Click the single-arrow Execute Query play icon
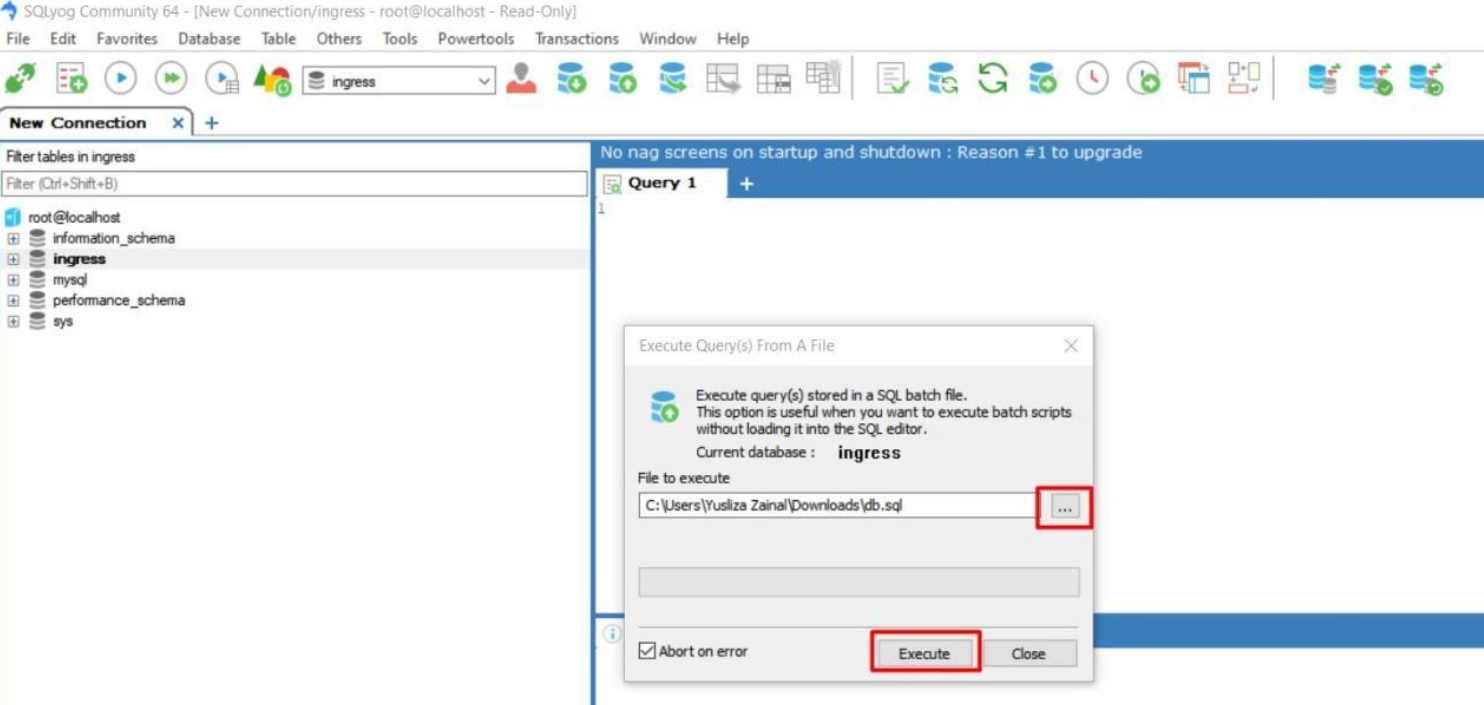 pyautogui.click(x=121, y=78)
